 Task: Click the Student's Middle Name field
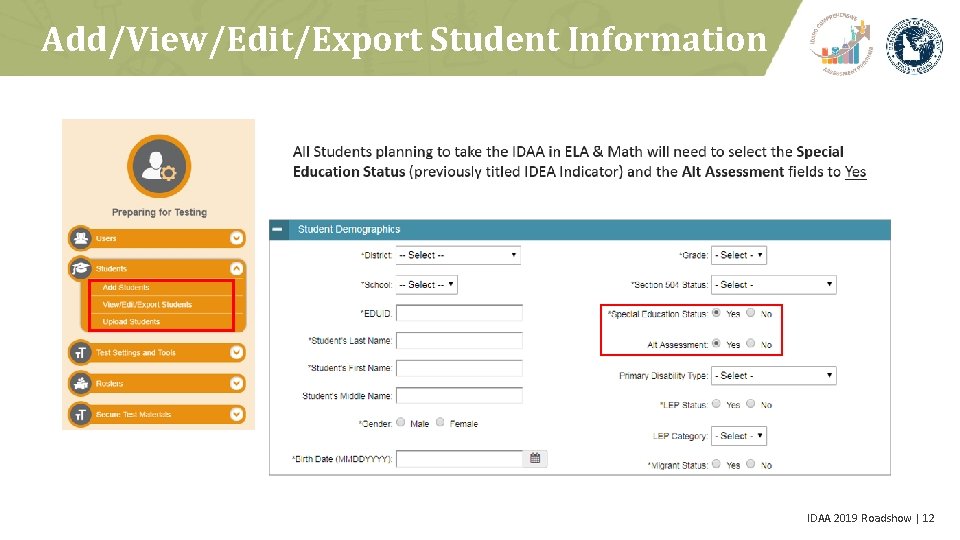click(459, 396)
